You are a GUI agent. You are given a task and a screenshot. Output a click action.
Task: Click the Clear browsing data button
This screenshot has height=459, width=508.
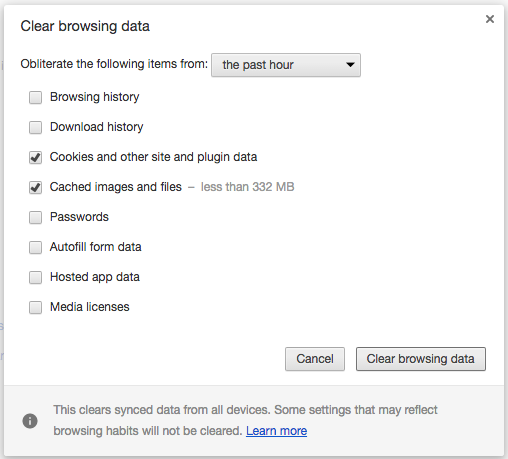click(x=421, y=359)
